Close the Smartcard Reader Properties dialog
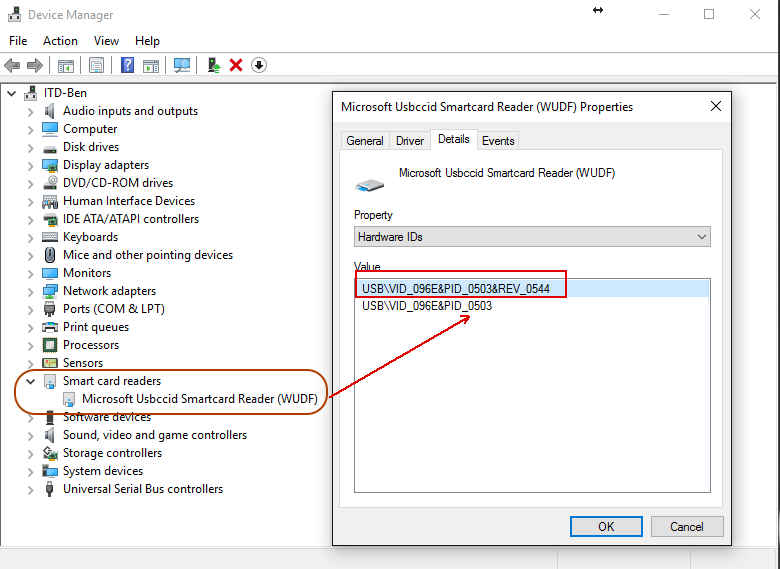The width and height of the screenshot is (780, 569). 715,106
